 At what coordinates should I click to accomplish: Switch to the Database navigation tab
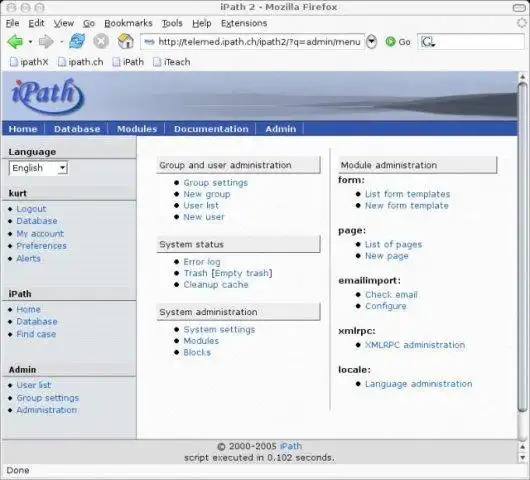77,129
